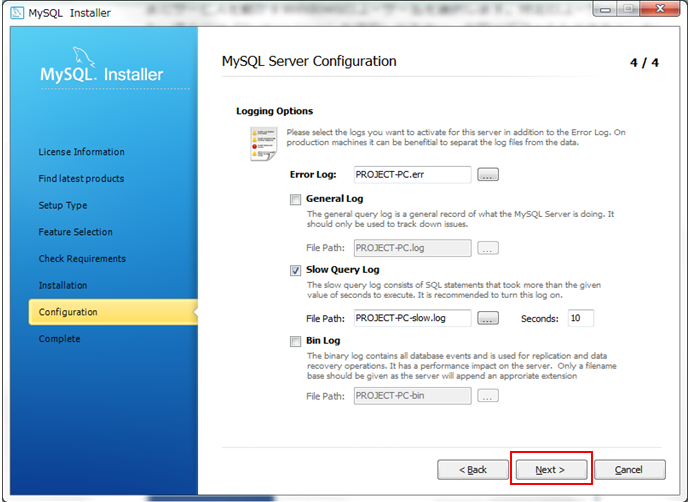Click the MySQL dolphin logo
The image size is (689, 502).
pyautogui.click(x=83, y=58)
